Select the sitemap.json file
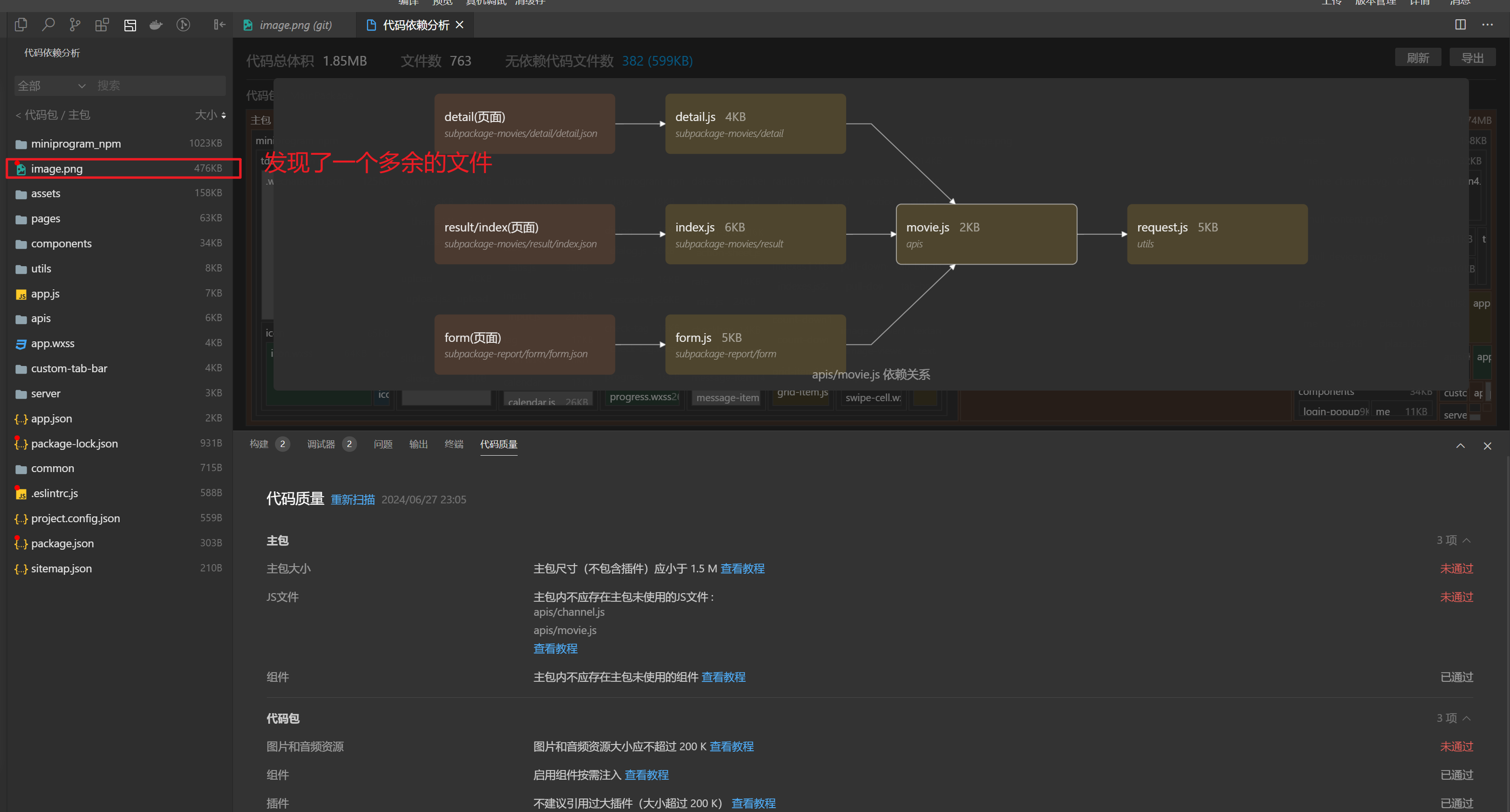1510x812 pixels. pyautogui.click(x=120, y=568)
